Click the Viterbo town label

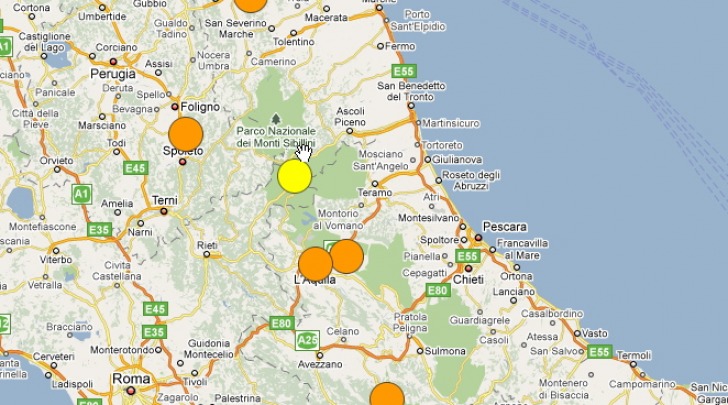(56, 260)
